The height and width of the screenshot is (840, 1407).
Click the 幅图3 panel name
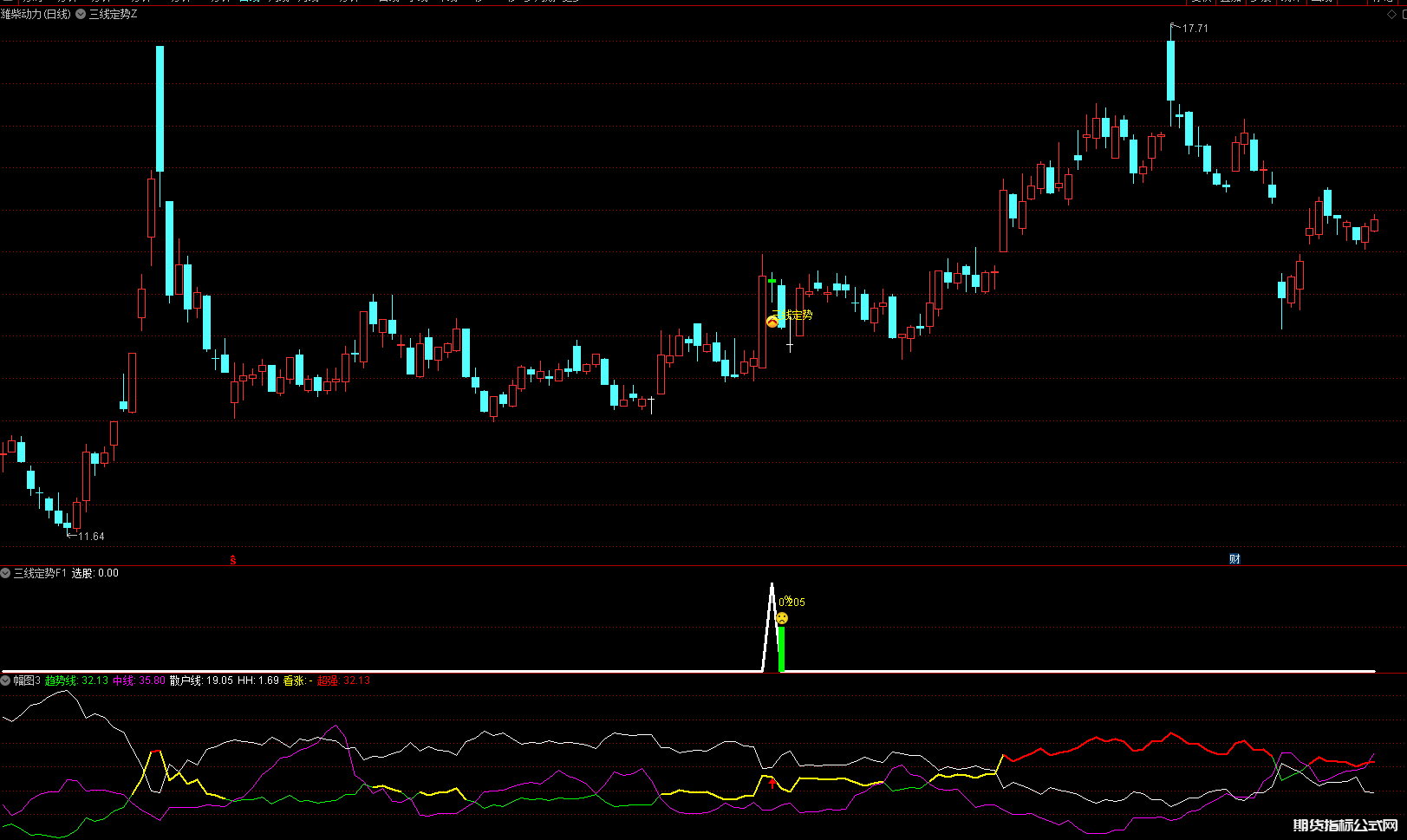tap(27, 680)
